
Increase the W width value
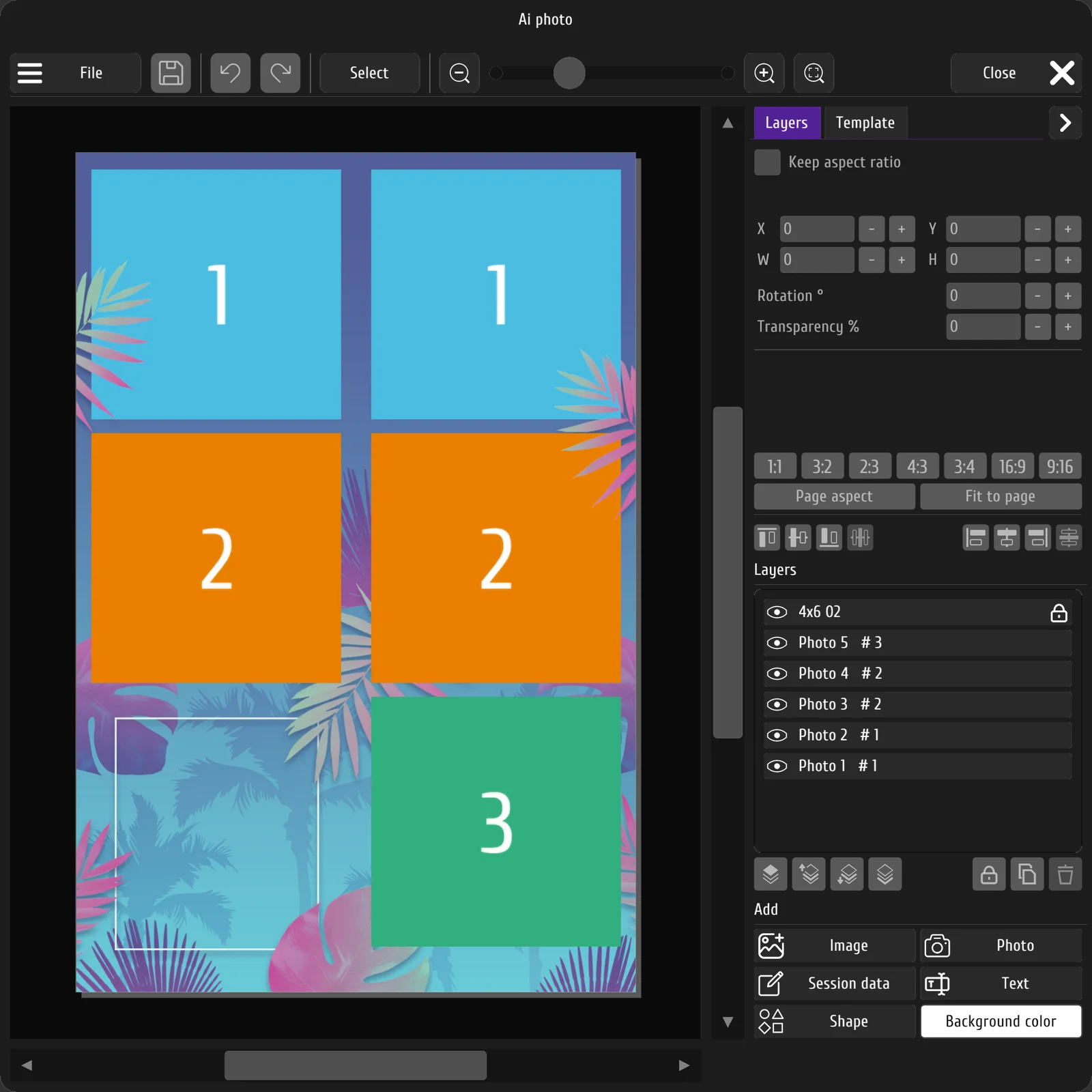(902, 260)
